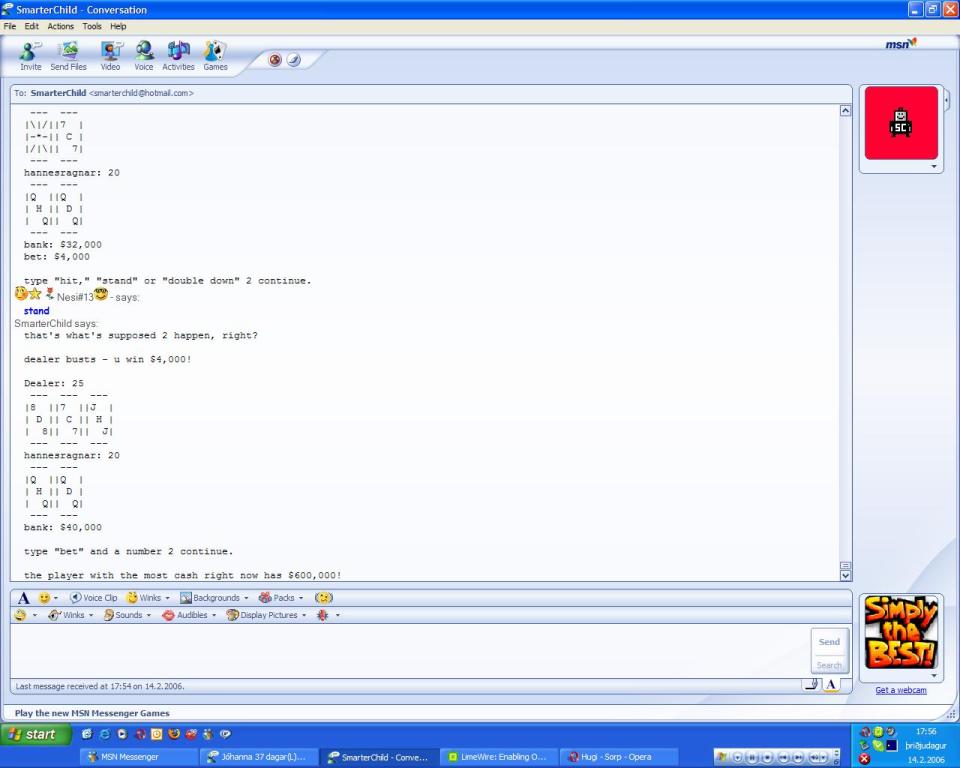Pause playback in taskbar media player

point(752,758)
